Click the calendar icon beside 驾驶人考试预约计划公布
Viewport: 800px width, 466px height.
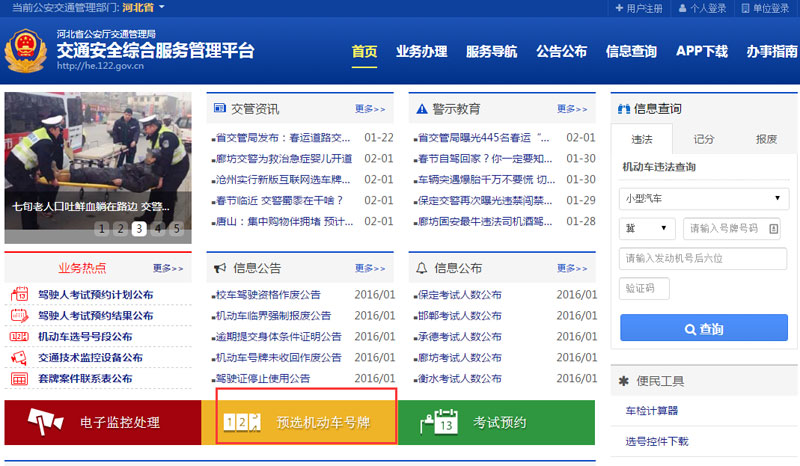[x=19, y=295]
